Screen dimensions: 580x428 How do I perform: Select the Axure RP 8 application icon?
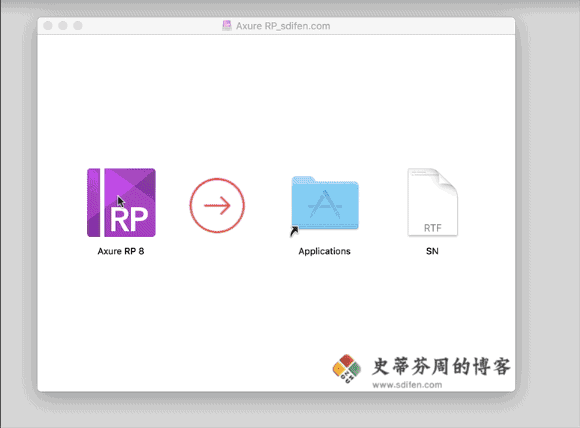click(x=121, y=202)
